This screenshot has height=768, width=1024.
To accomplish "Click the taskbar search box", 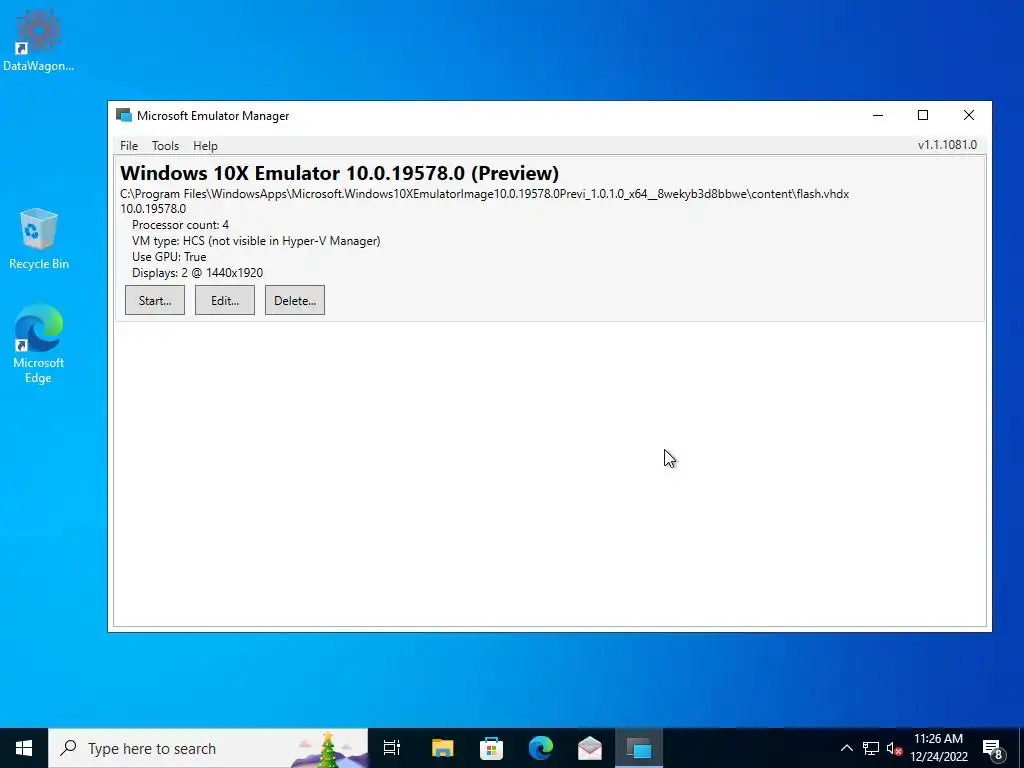I will tap(208, 748).
